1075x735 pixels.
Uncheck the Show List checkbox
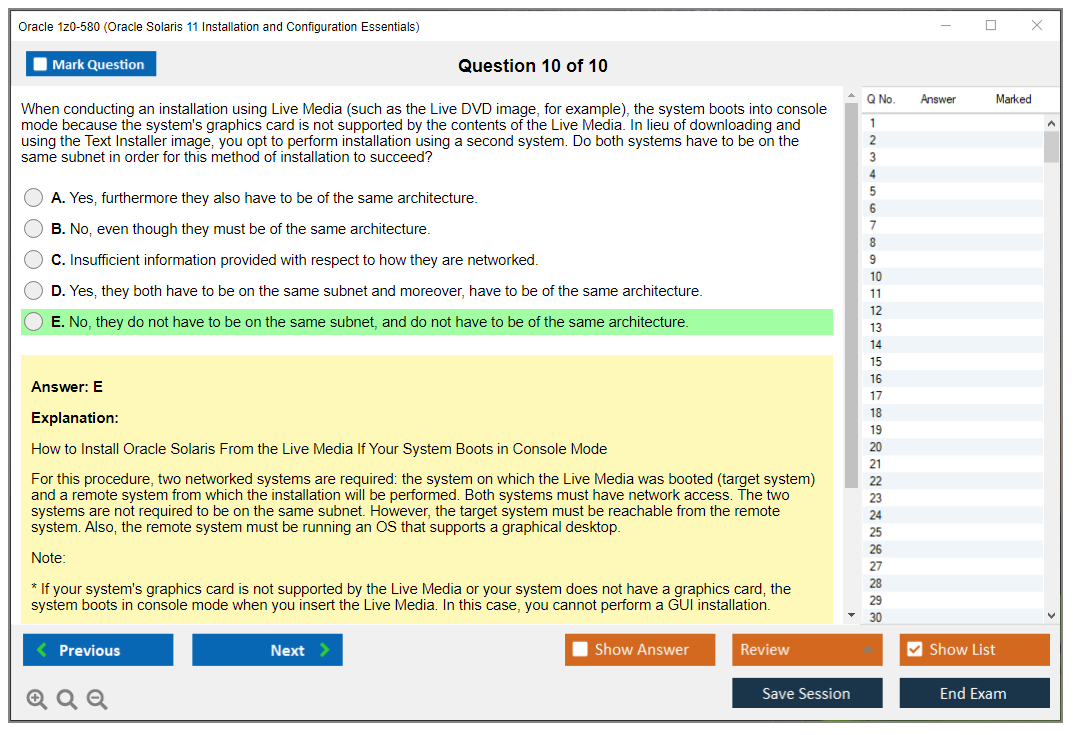(914, 650)
